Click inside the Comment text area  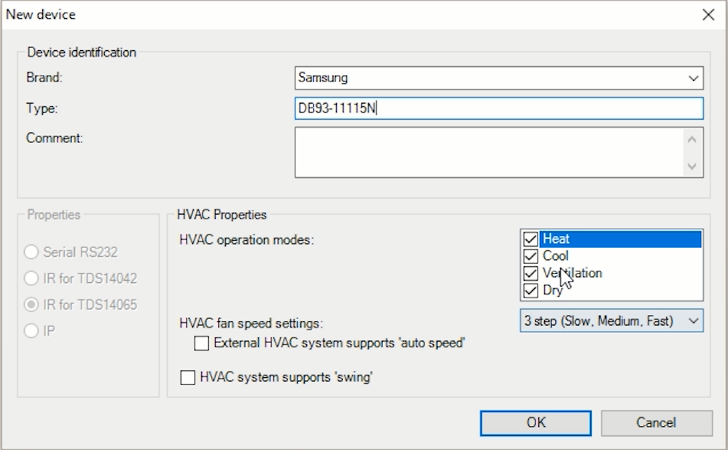click(488, 152)
